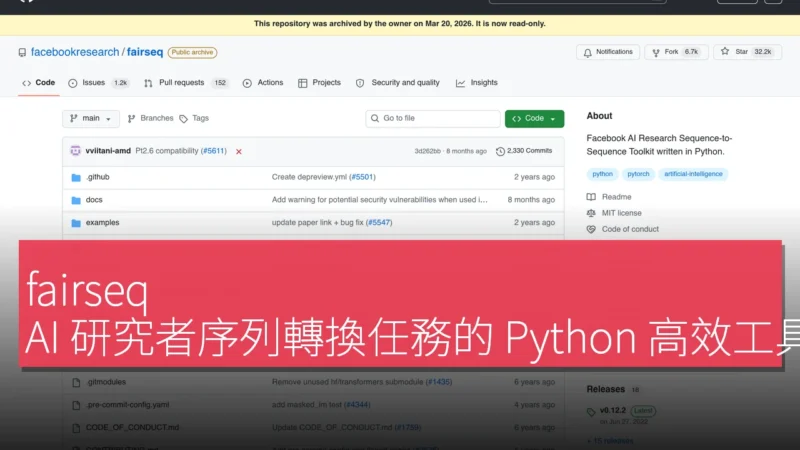
Task: Switch to the Code tab
Action: 38,83
